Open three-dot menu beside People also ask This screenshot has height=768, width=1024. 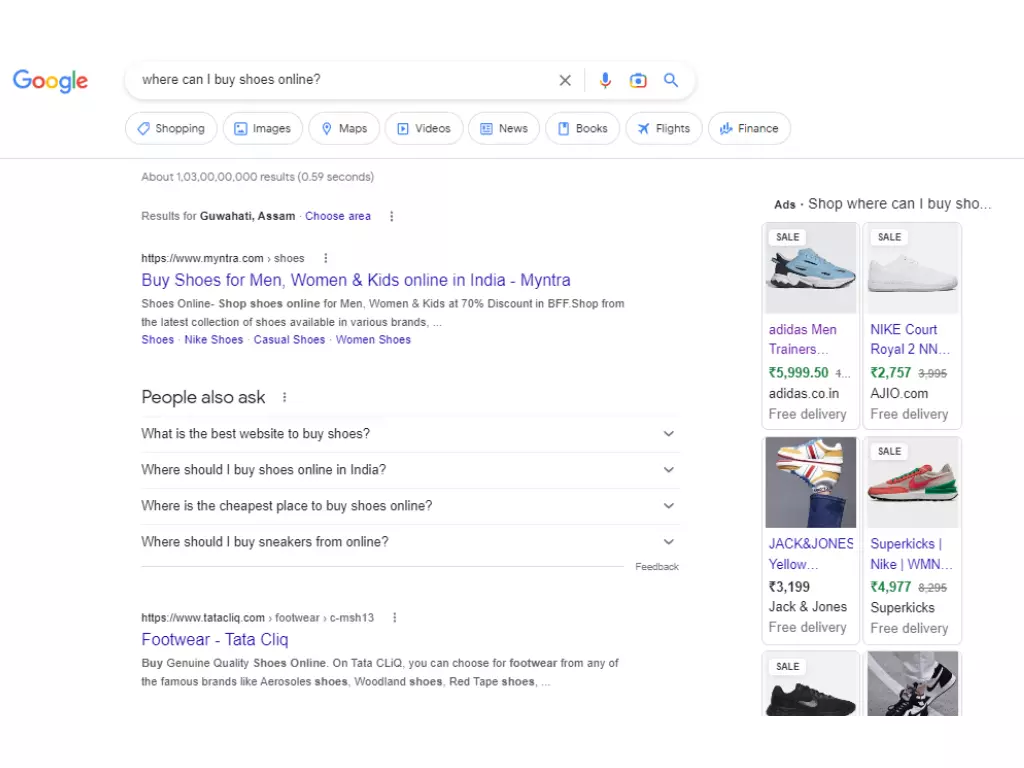click(x=284, y=397)
